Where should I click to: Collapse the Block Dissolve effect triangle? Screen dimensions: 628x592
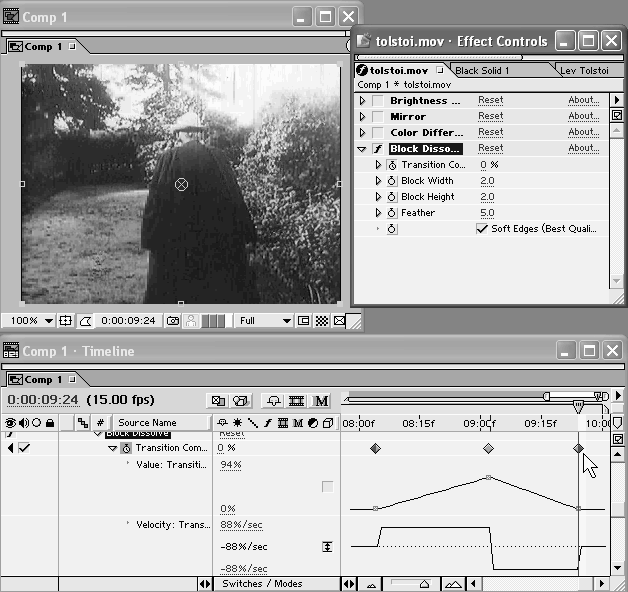point(363,149)
